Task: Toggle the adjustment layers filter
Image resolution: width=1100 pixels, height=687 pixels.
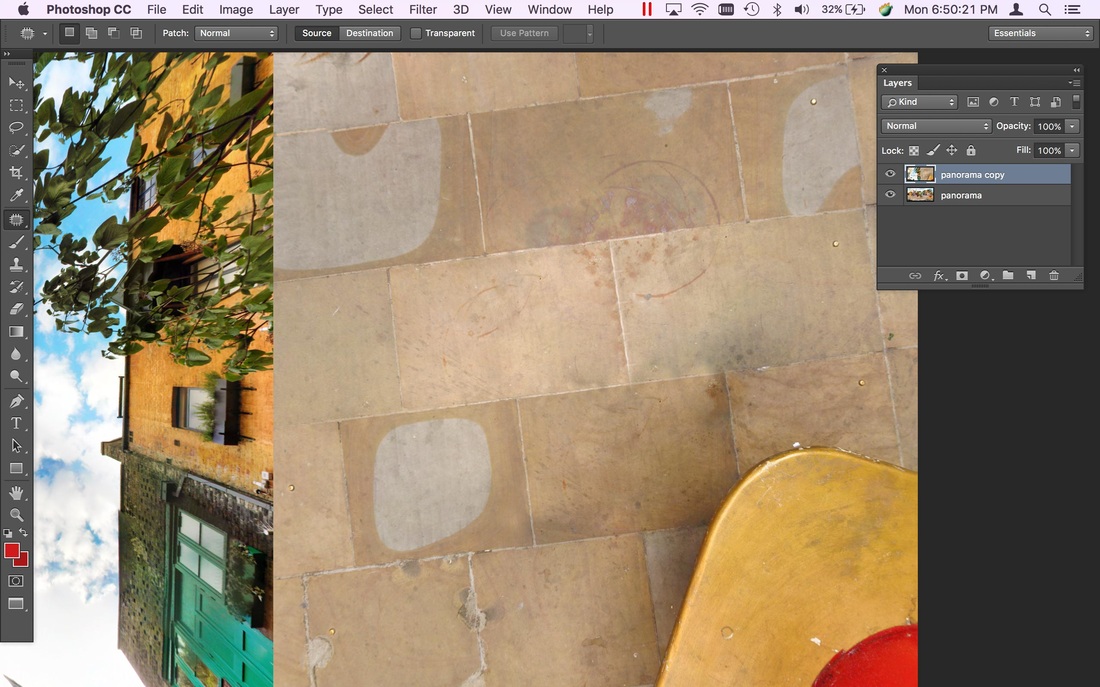Action: [993, 102]
